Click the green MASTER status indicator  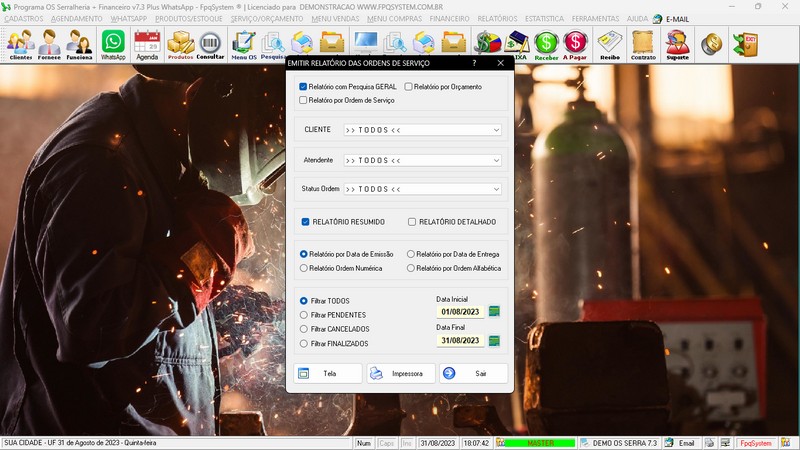tap(540, 443)
